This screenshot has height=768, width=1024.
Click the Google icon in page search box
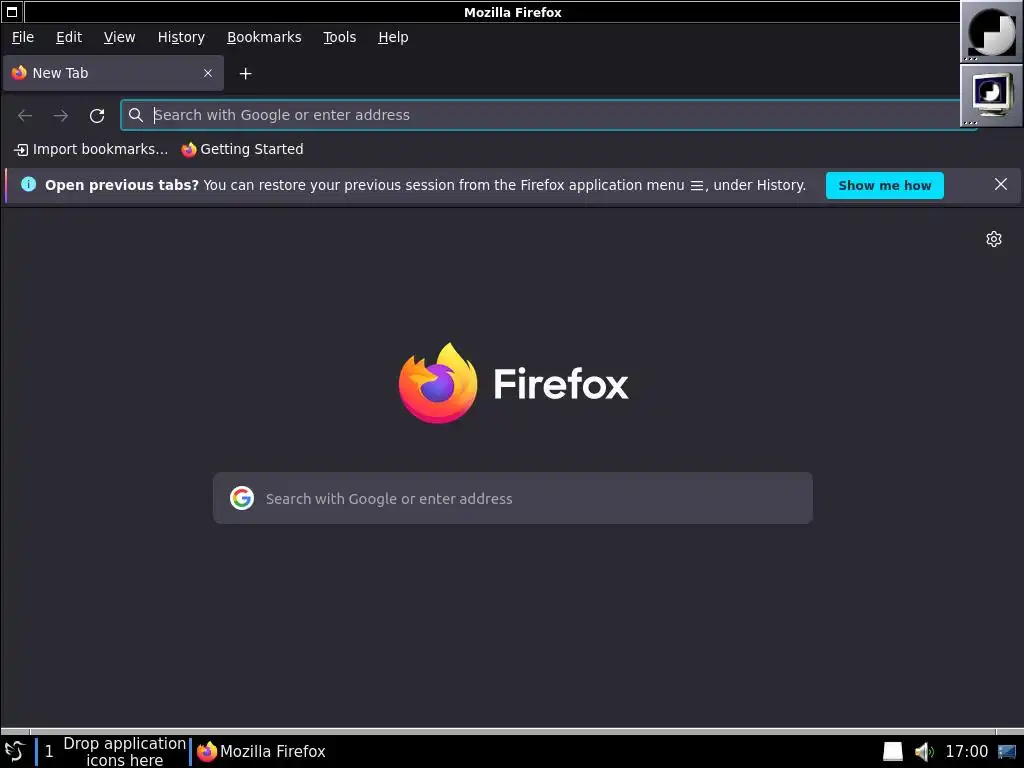point(242,498)
